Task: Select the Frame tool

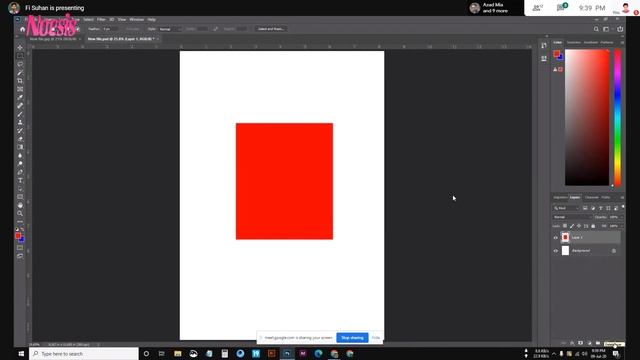Action: [x=20, y=89]
